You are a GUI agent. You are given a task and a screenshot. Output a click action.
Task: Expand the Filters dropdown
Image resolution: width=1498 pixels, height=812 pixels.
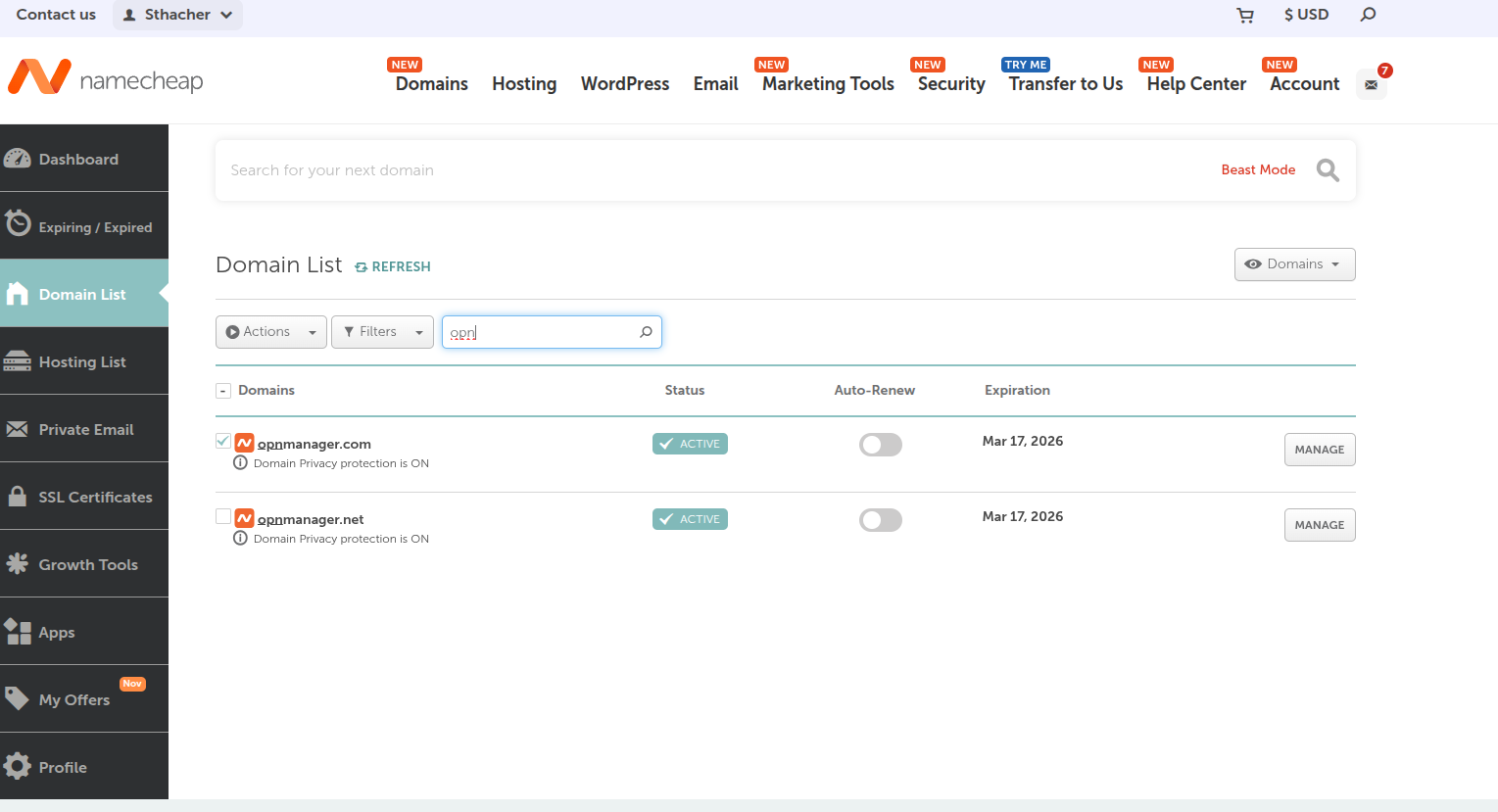pyautogui.click(x=382, y=332)
